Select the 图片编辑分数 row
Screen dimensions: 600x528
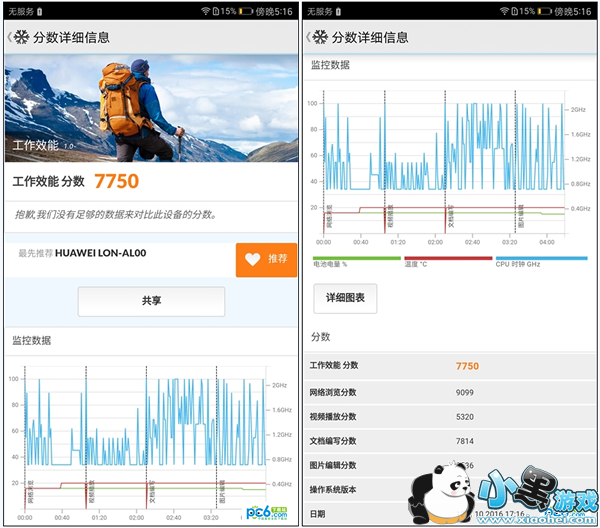(450, 465)
